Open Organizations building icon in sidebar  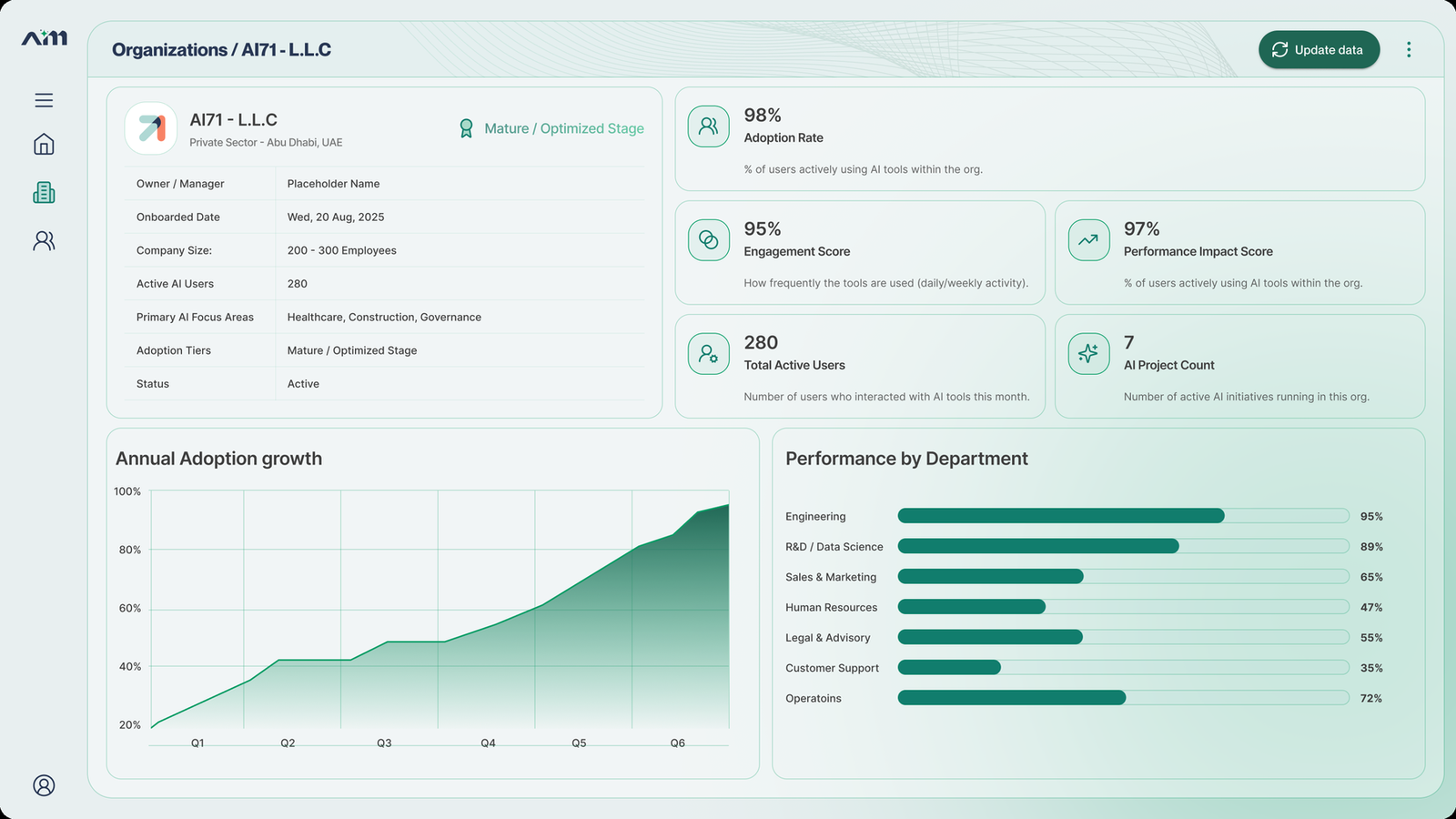click(44, 193)
